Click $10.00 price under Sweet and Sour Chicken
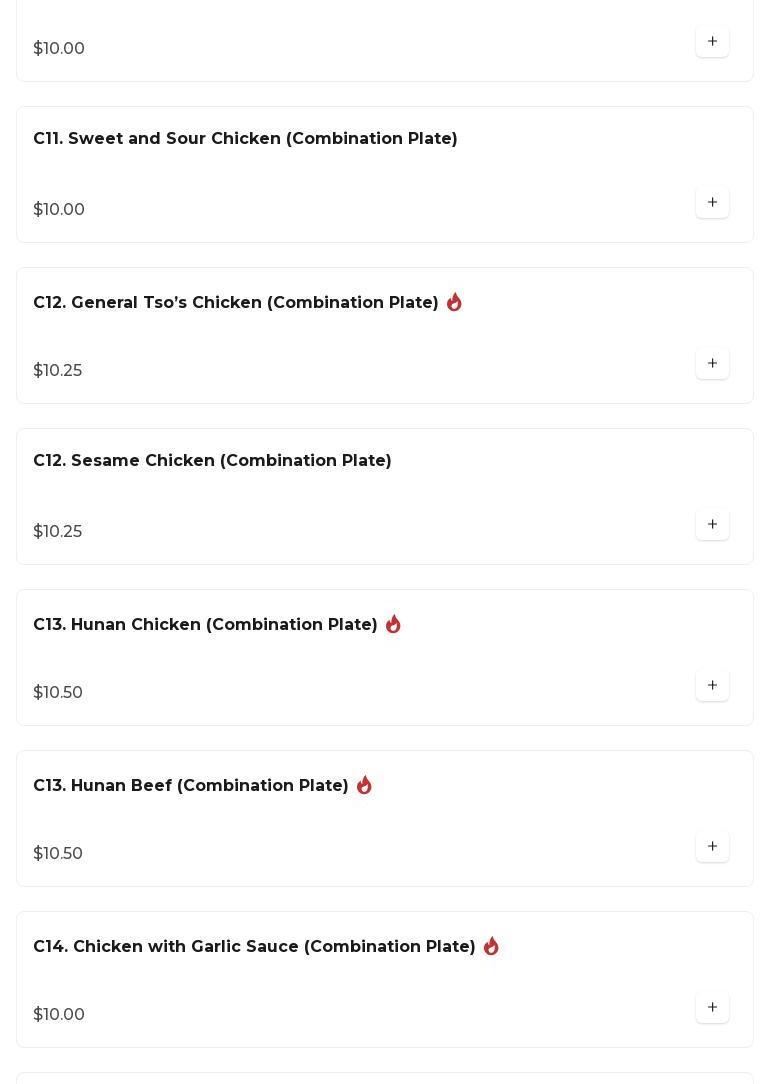Image resolution: width=770 pixels, height=1084 pixels. click(59, 210)
